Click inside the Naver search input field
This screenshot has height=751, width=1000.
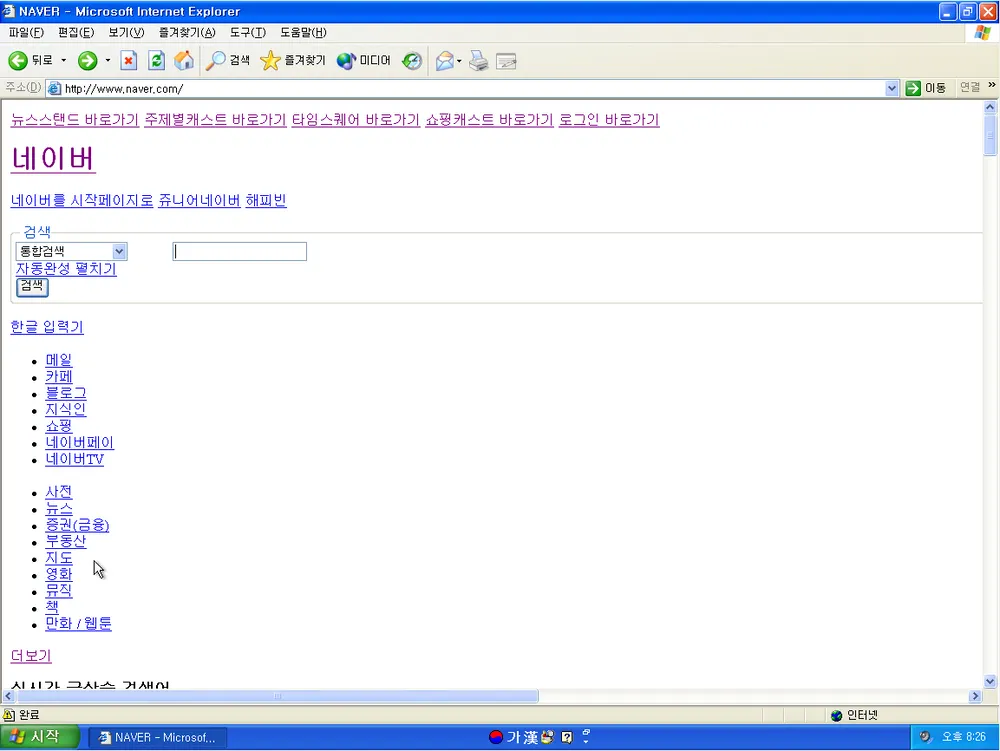(239, 251)
